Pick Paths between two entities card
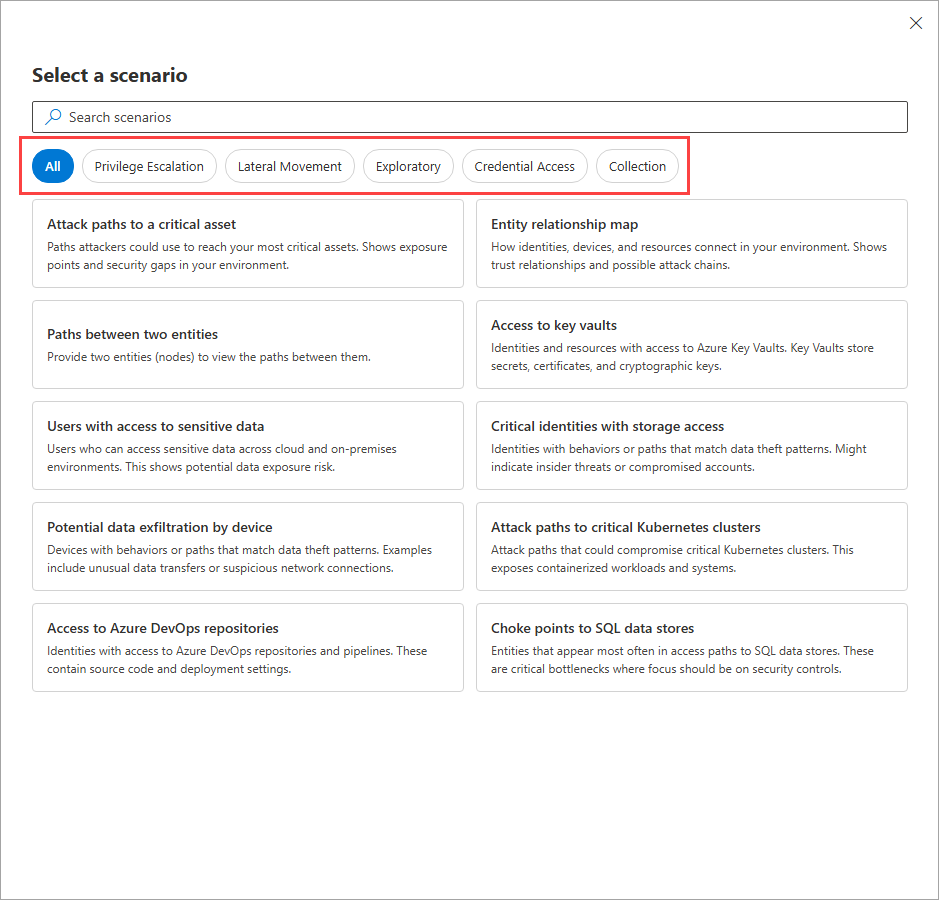Screen dimensions: 939x900 pyautogui.click(x=248, y=344)
